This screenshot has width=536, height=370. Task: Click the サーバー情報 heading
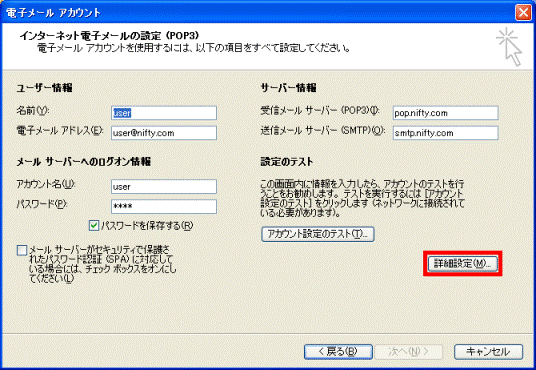[288, 88]
